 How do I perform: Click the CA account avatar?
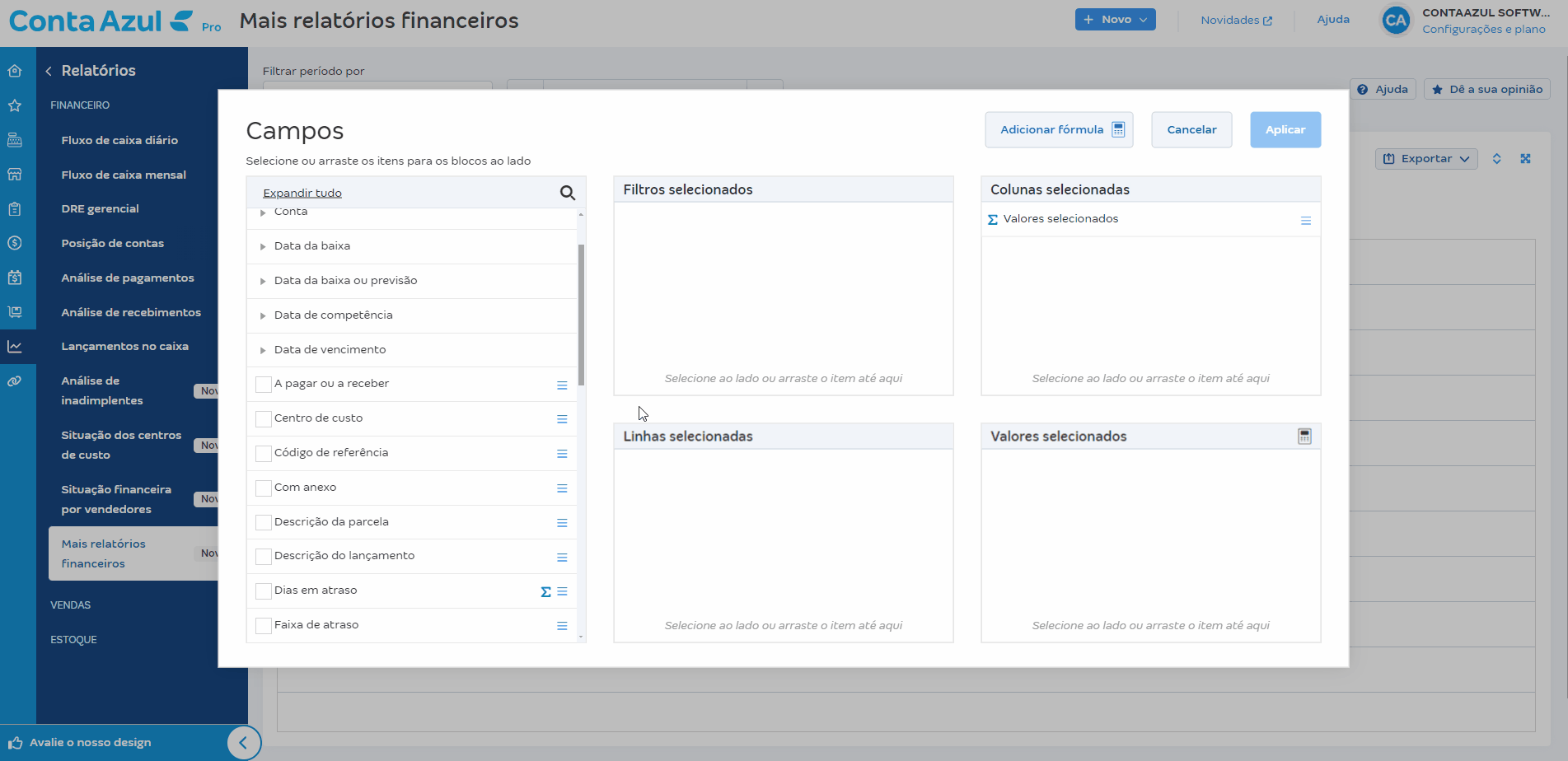tap(1396, 21)
